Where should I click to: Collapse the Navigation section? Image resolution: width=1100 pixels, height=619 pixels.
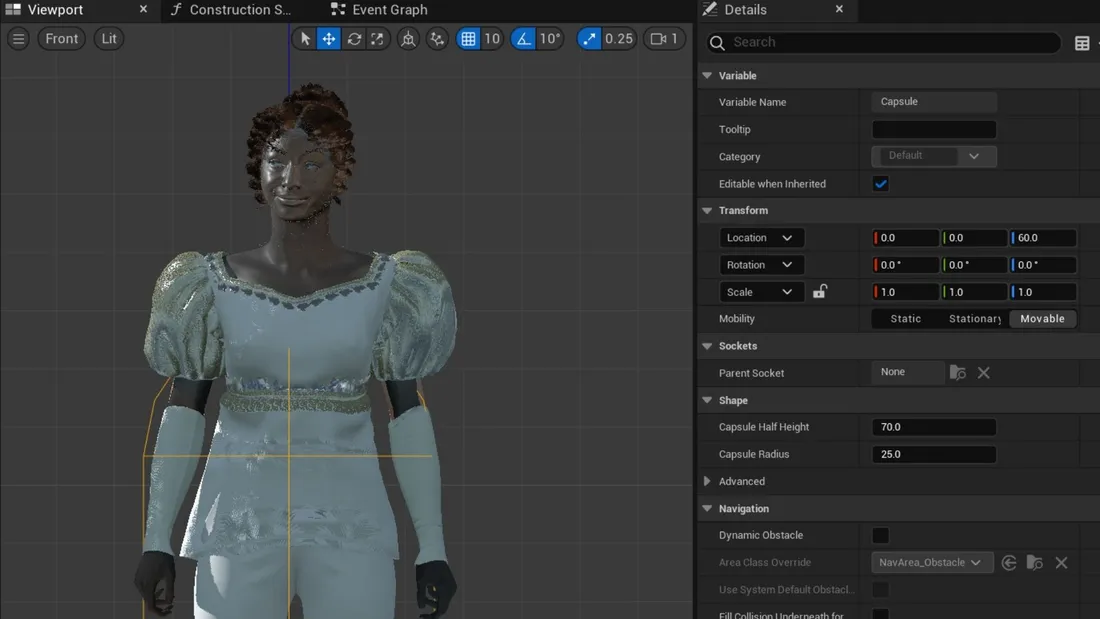point(707,509)
